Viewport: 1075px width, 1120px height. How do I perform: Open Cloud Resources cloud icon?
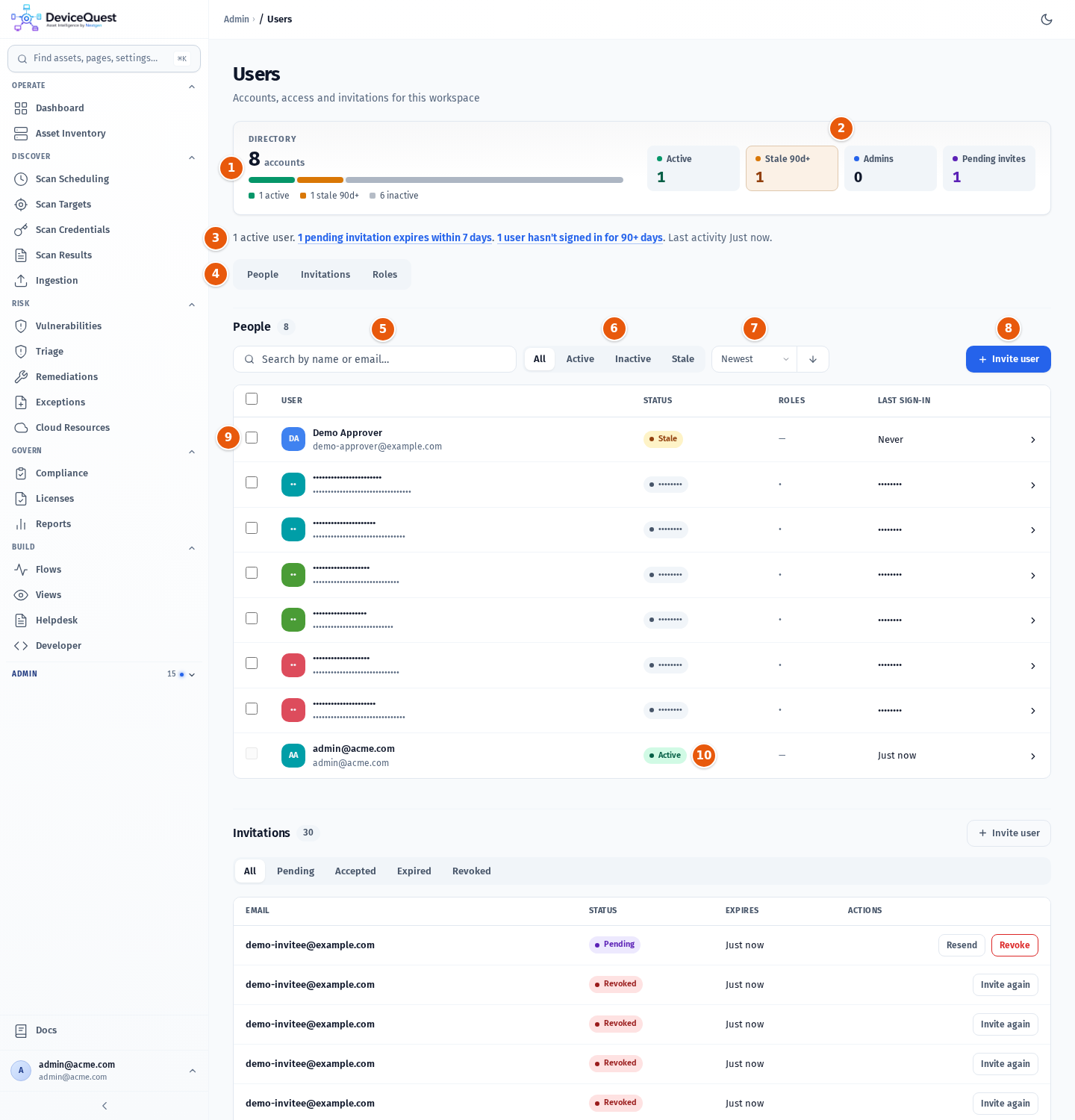[21, 428]
